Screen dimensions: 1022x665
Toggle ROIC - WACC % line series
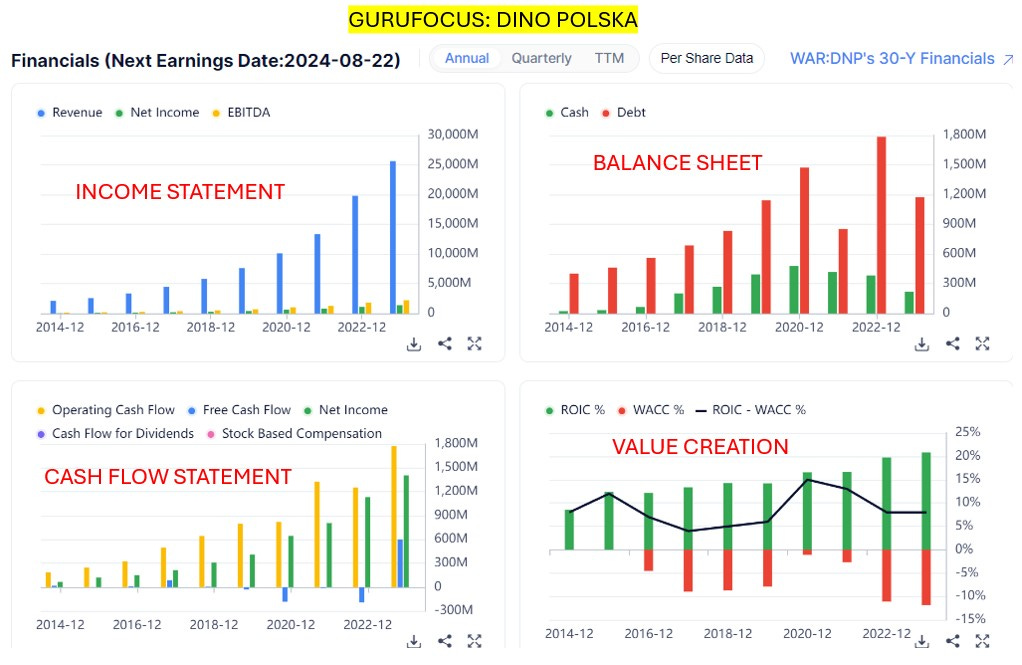pos(751,410)
